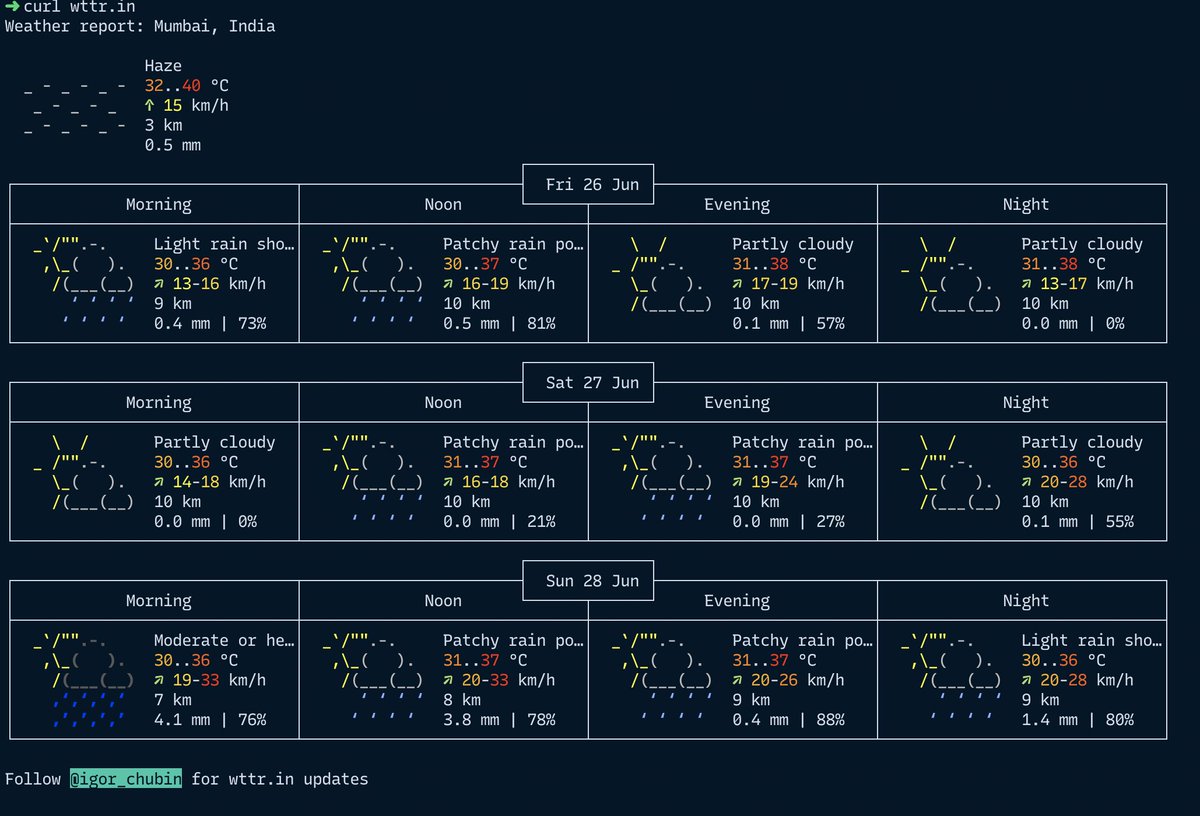Click the Sunday Night light rain shower icon
Screen dimensions: 1200x816
point(951,678)
